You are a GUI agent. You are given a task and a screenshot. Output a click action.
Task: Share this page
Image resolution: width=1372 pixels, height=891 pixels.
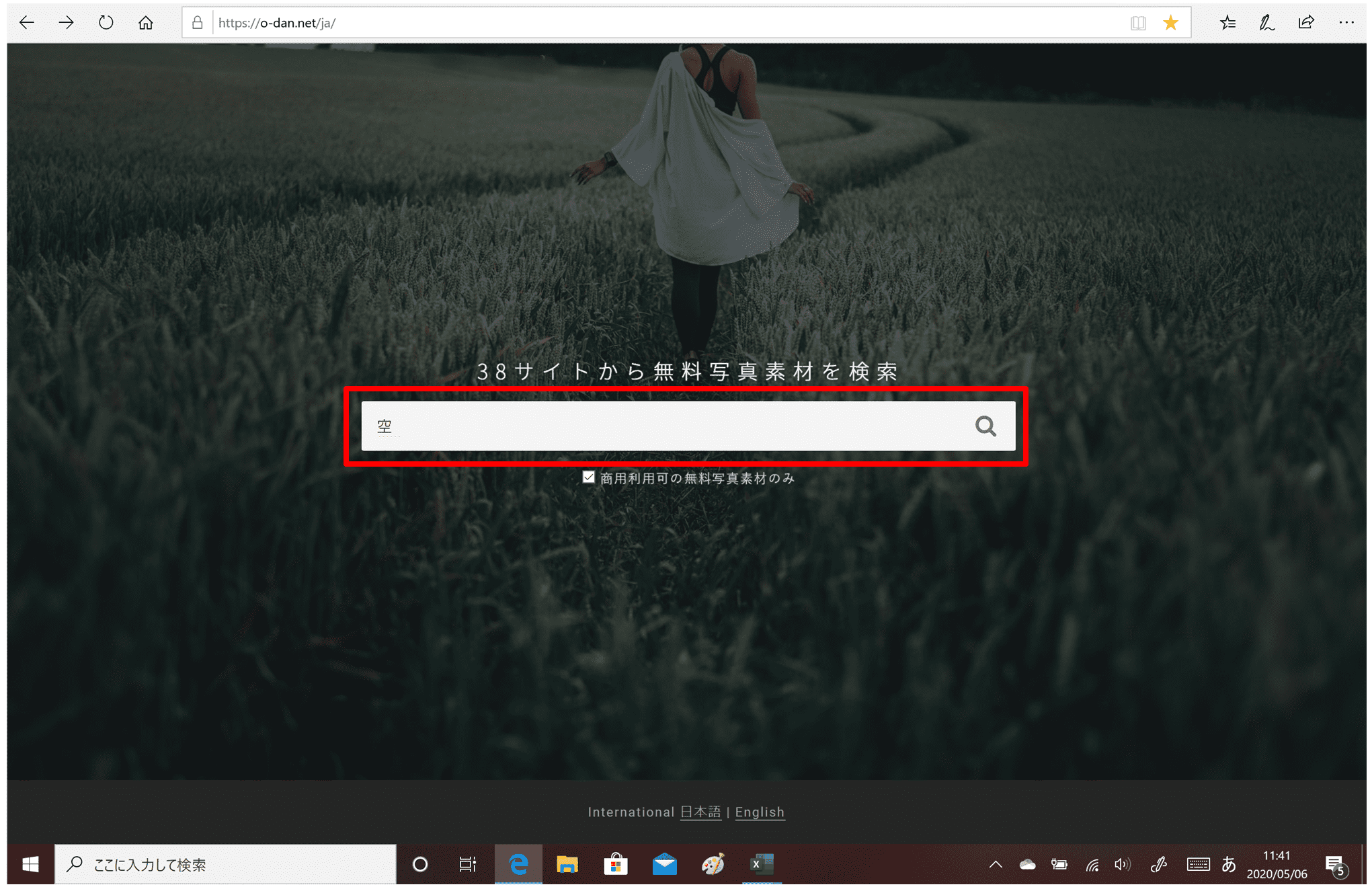tap(1305, 23)
